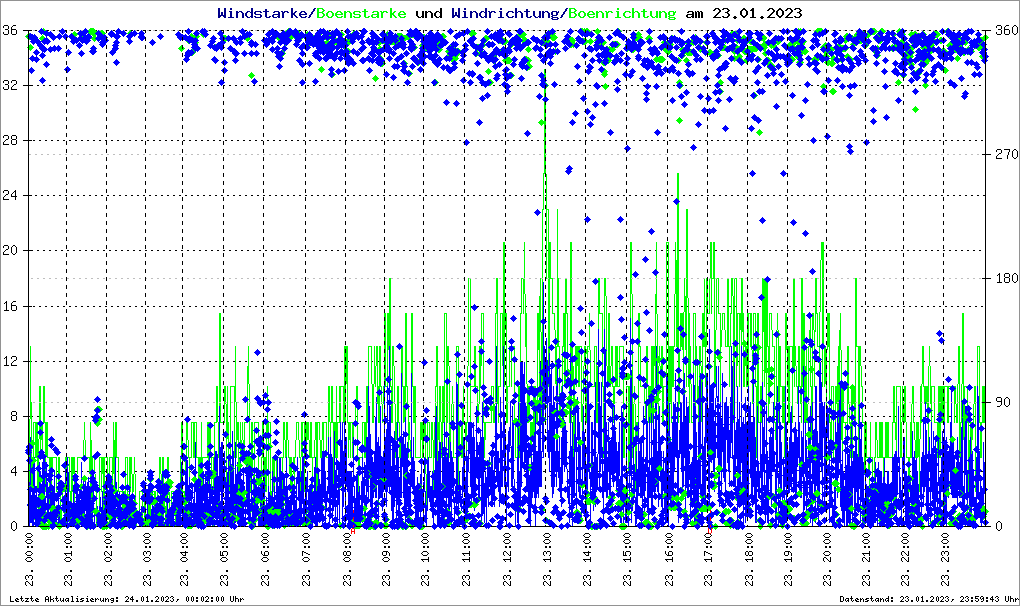Viewport: 1020px width, 606px height.
Task: Click the 22:00 time axis label
Action: 906,559
